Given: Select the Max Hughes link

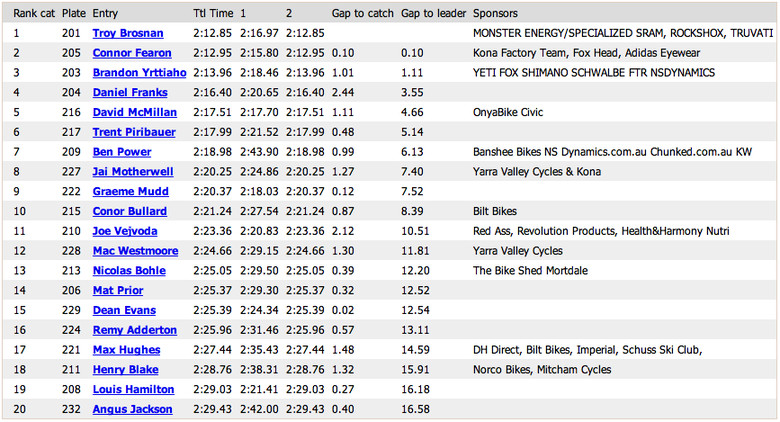Looking at the screenshot, I should 126,350.
